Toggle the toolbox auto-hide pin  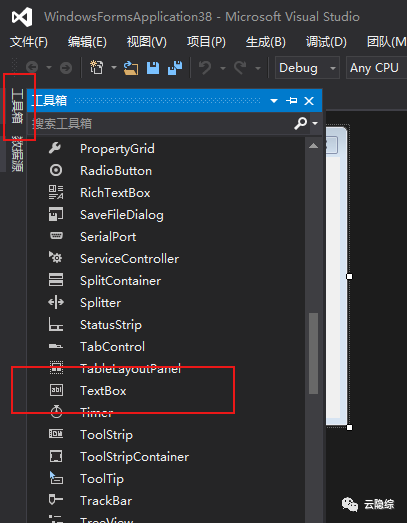(291, 100)
